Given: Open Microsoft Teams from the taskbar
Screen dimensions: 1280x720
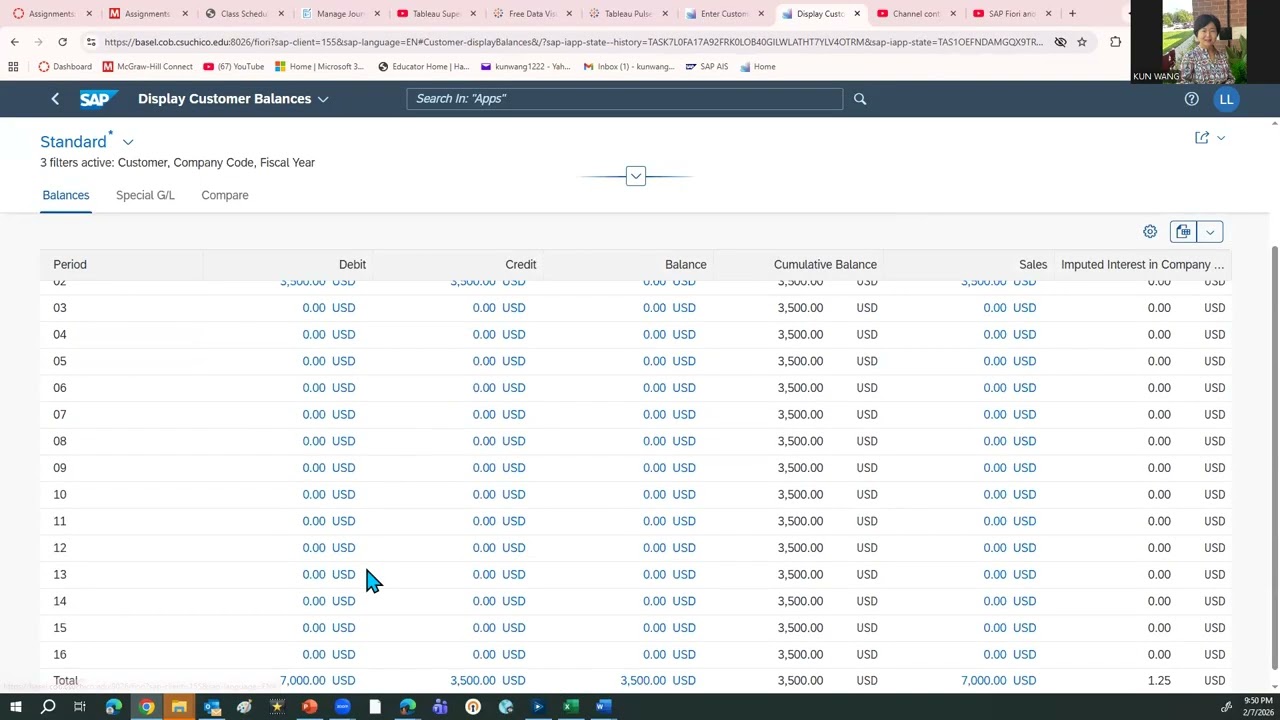Looking at the screenshot, I should click(440, 707).
